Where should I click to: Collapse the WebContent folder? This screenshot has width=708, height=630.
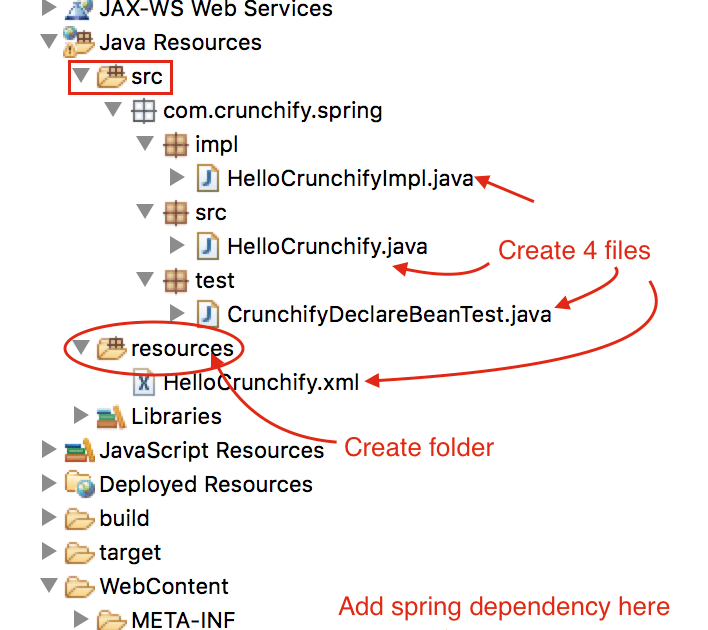(49, 584)
